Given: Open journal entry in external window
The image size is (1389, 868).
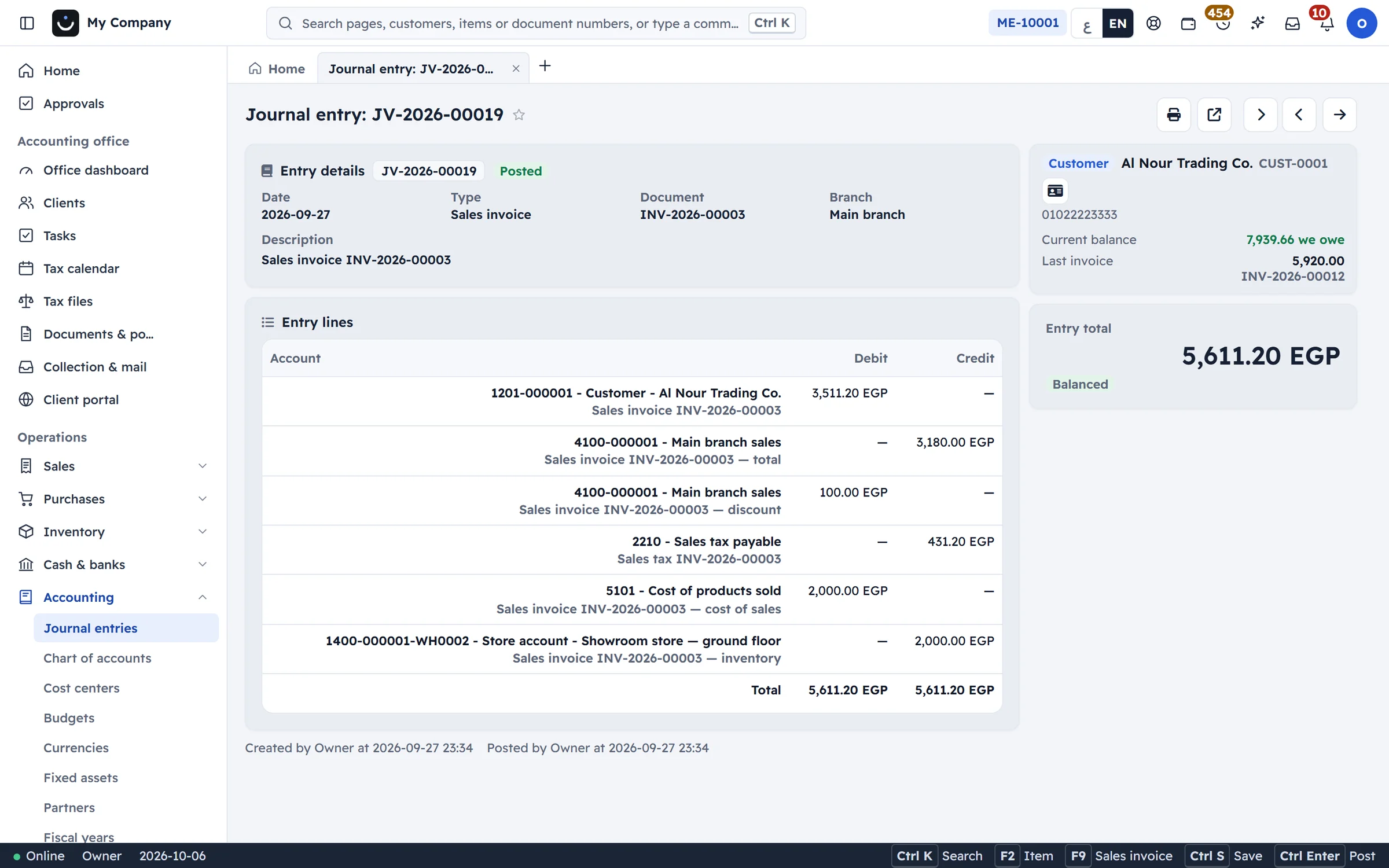Looking at the screenshot, I should [1214, 115].
